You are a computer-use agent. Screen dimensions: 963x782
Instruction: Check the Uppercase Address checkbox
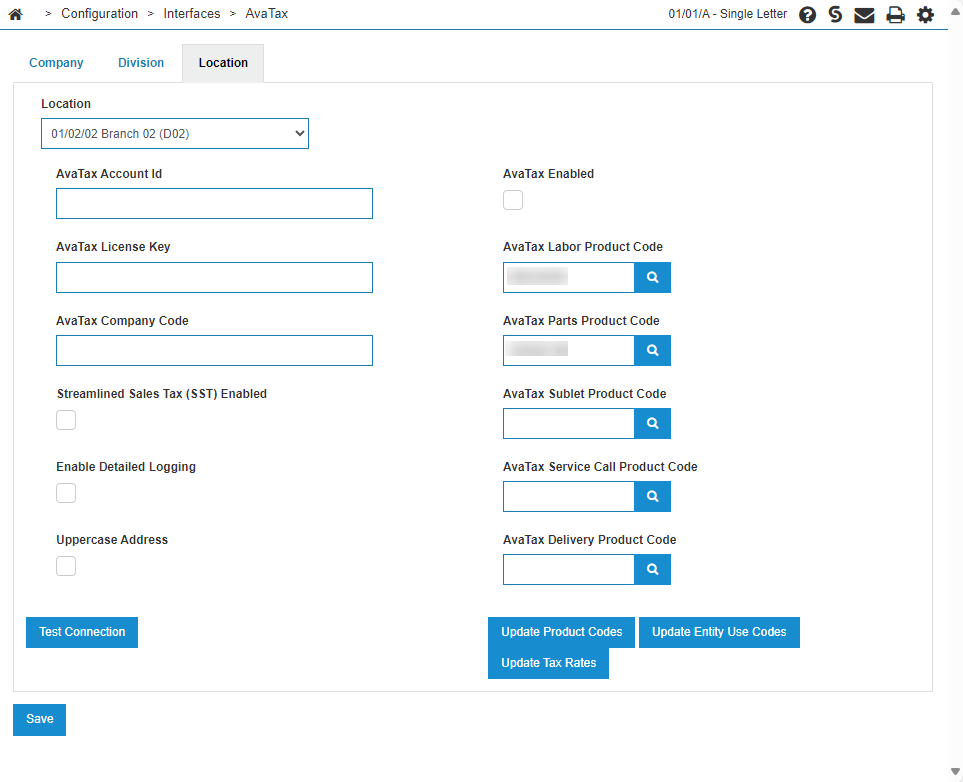(x=66, y=566)
